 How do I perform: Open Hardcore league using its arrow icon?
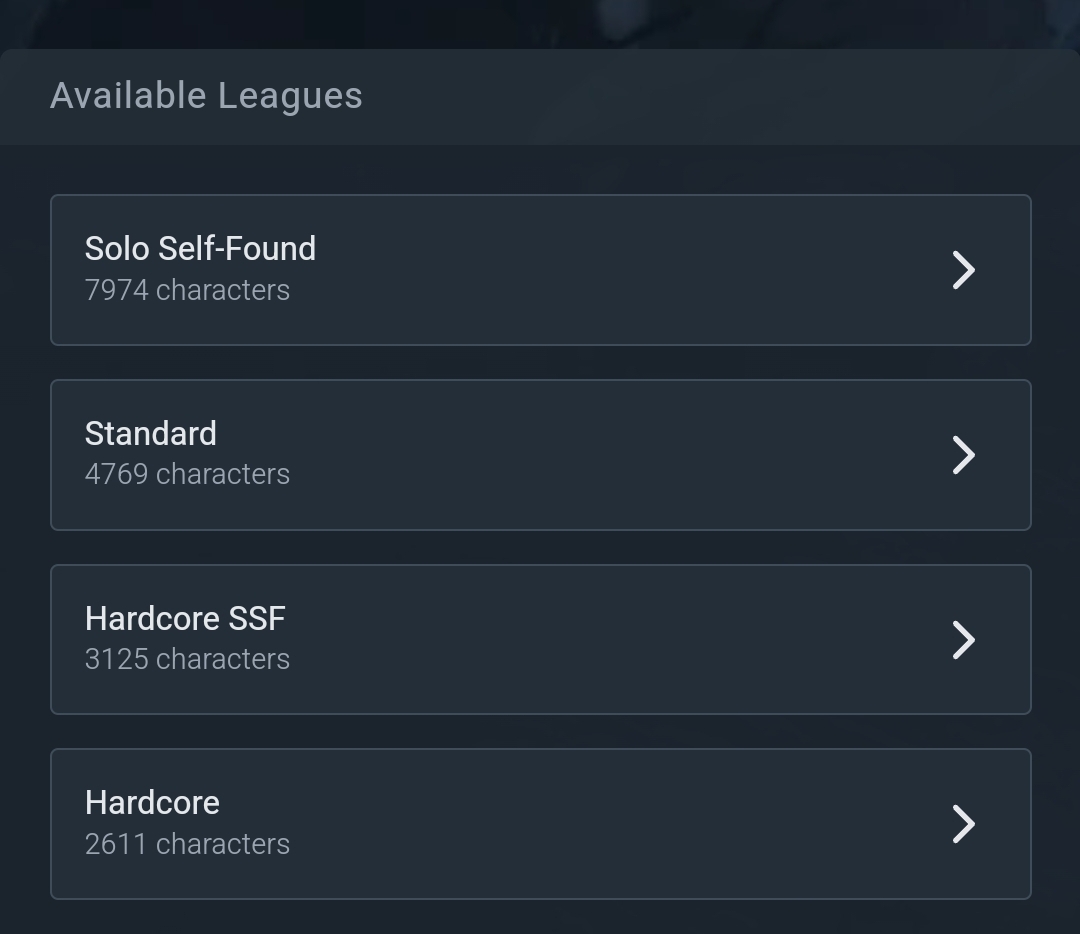[964, 824]
